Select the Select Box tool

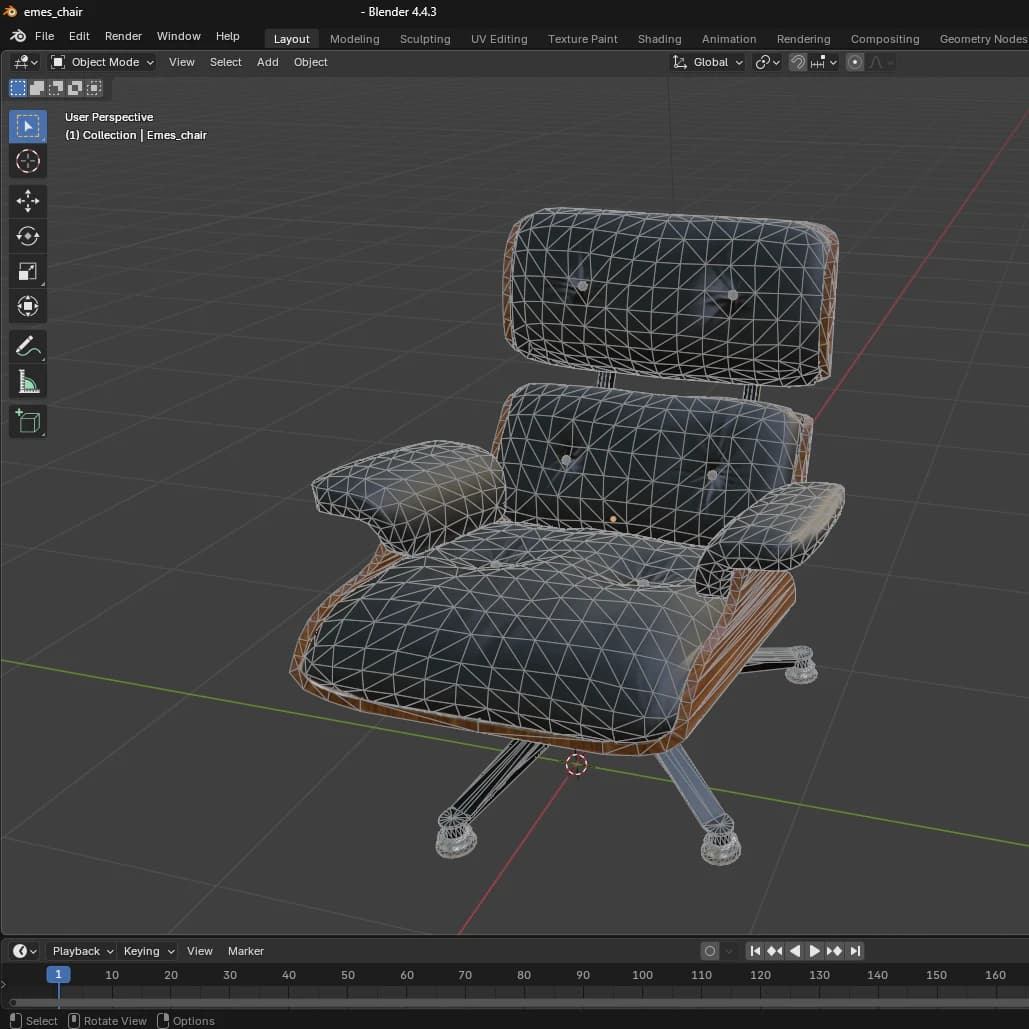coord(28,126)
